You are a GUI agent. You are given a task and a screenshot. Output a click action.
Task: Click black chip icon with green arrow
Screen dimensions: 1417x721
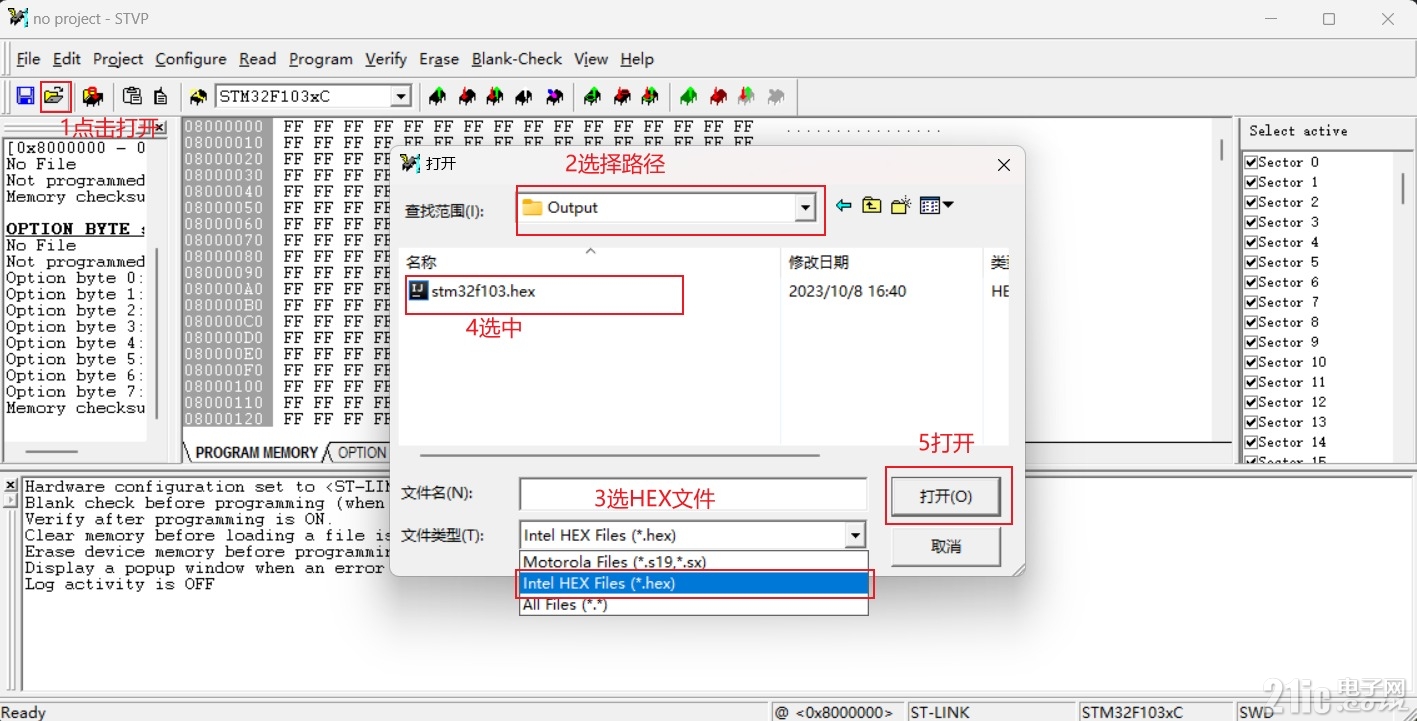pos(437,96)
